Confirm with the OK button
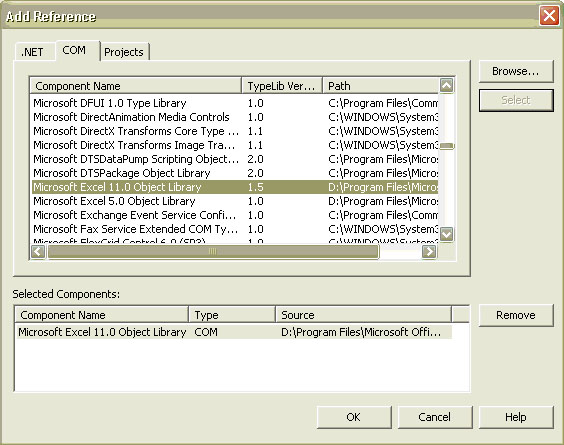 [x=354, y=417]
